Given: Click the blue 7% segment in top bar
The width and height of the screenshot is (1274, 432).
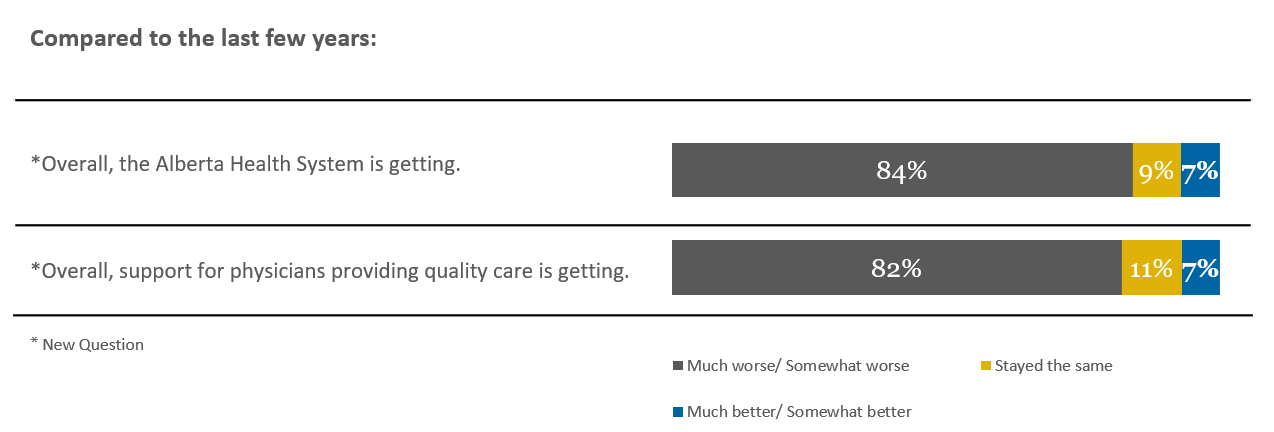Looking at the screenshot, I should 1200,170.
